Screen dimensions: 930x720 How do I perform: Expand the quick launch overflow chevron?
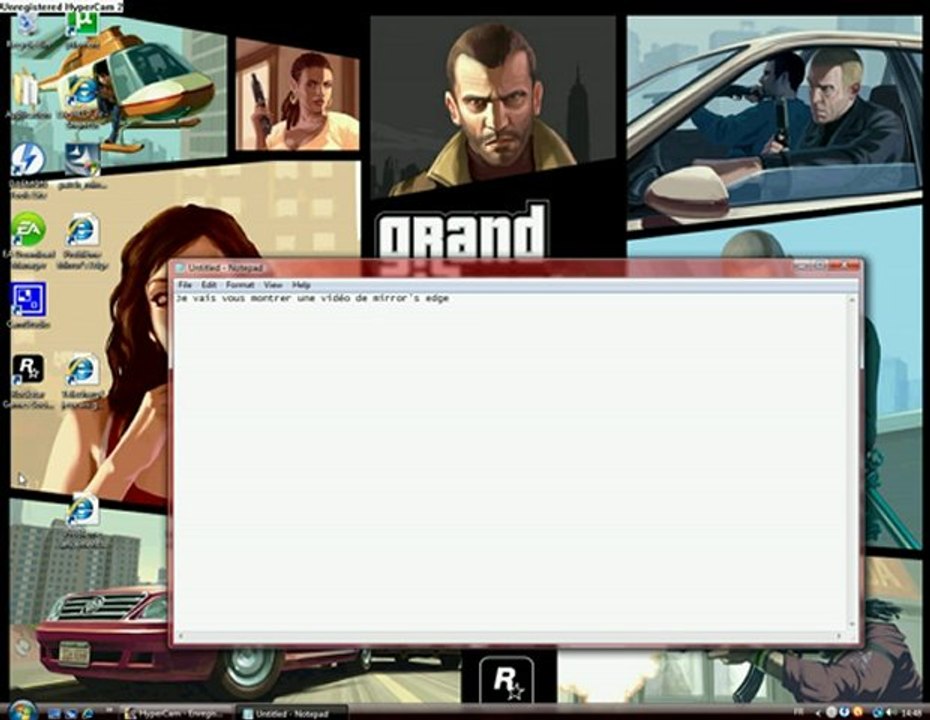(x=109, y=709)
